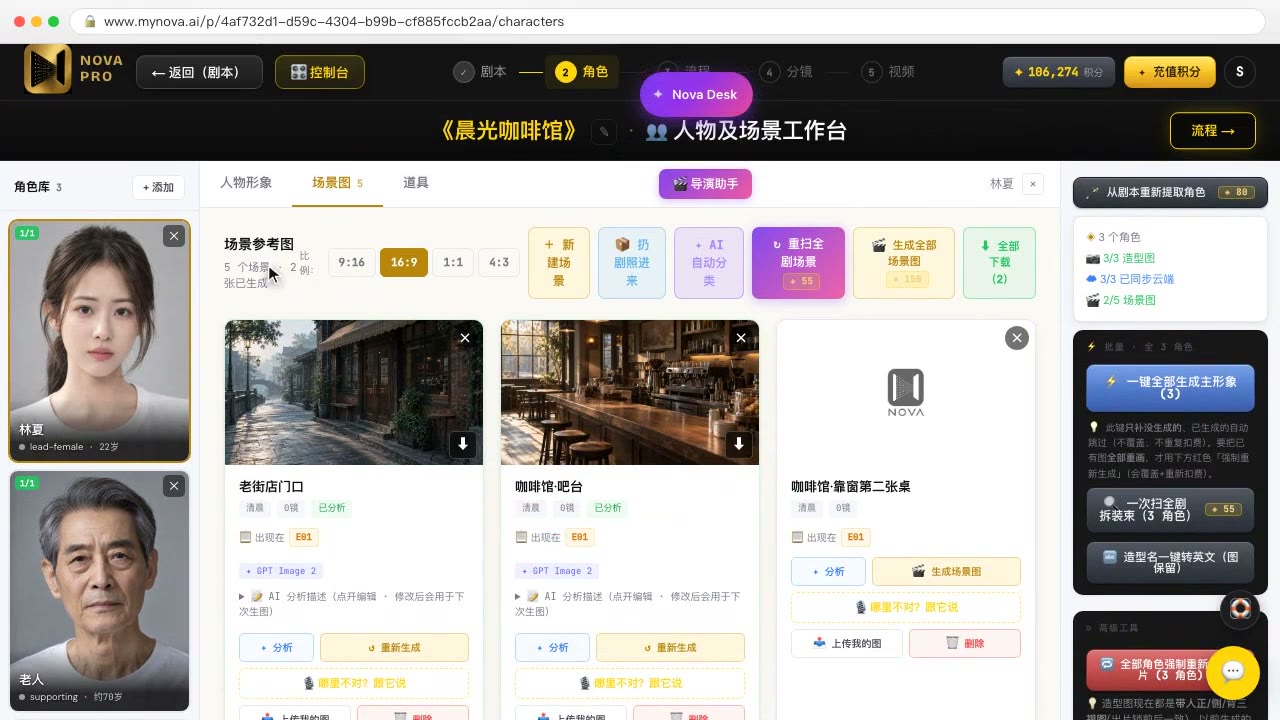Image resolution: width=1280 pixels, height=720 pixels.
Task: Click the pencil edit icon beside 《晨光咖啡馆》
Action: (x=603, y=131)
